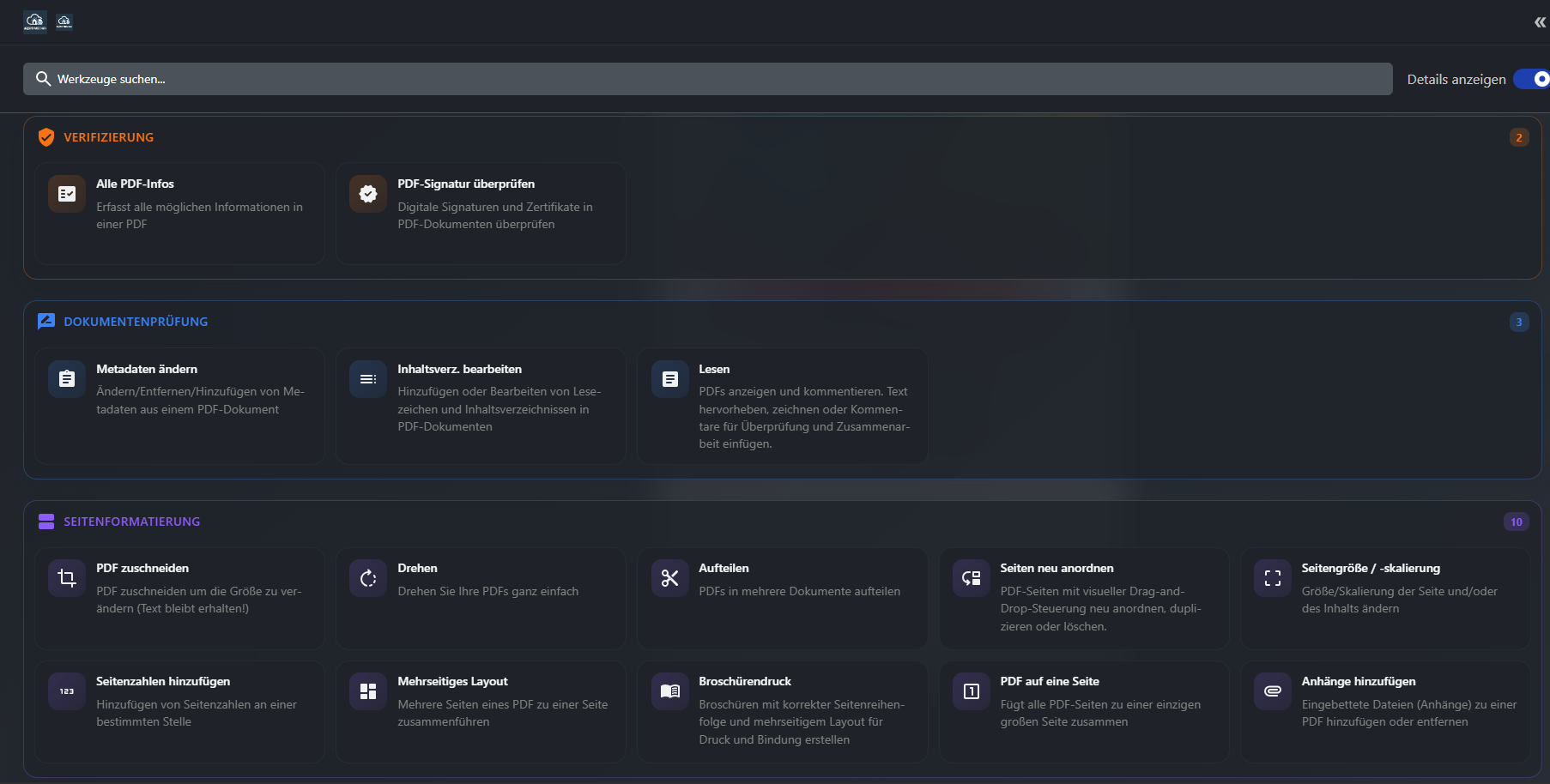Viewport: 1550px width, 784px height.
Task: Collapse the sidebar with double chevron
Action: 1540,22
